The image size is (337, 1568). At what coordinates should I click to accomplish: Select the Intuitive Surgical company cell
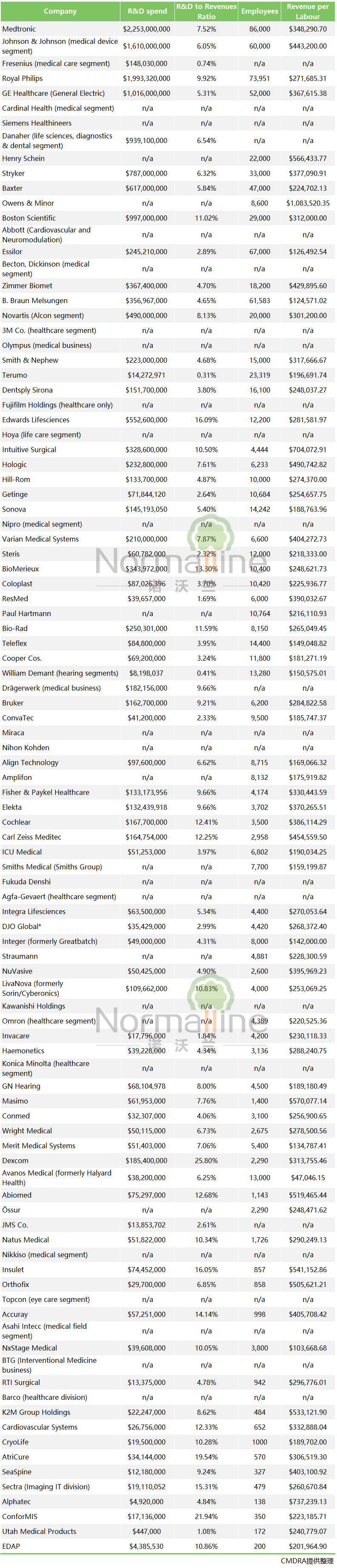click(x=29, y=450)
